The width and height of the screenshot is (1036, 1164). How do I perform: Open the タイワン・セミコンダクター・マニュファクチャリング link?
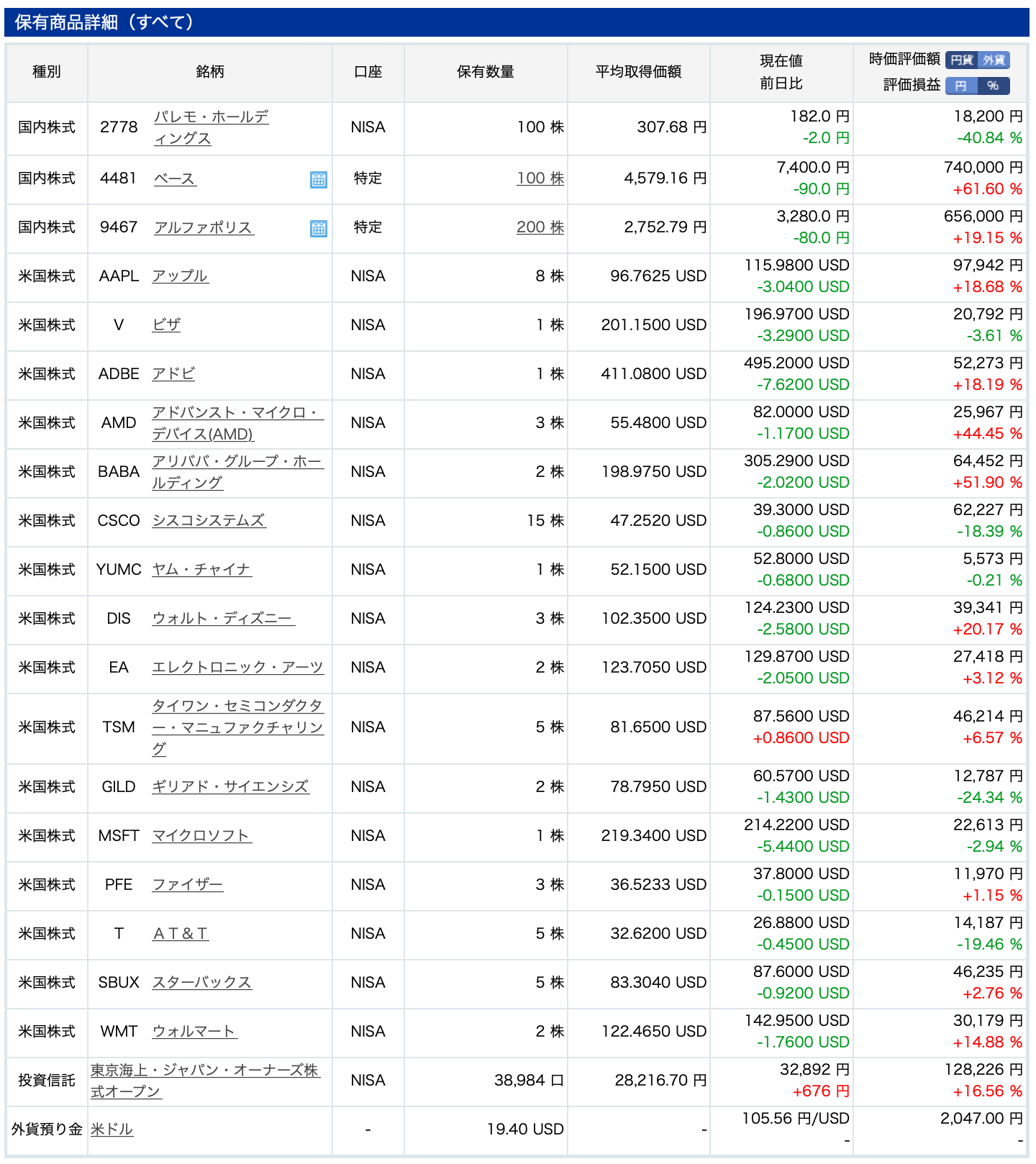(238, 727)
